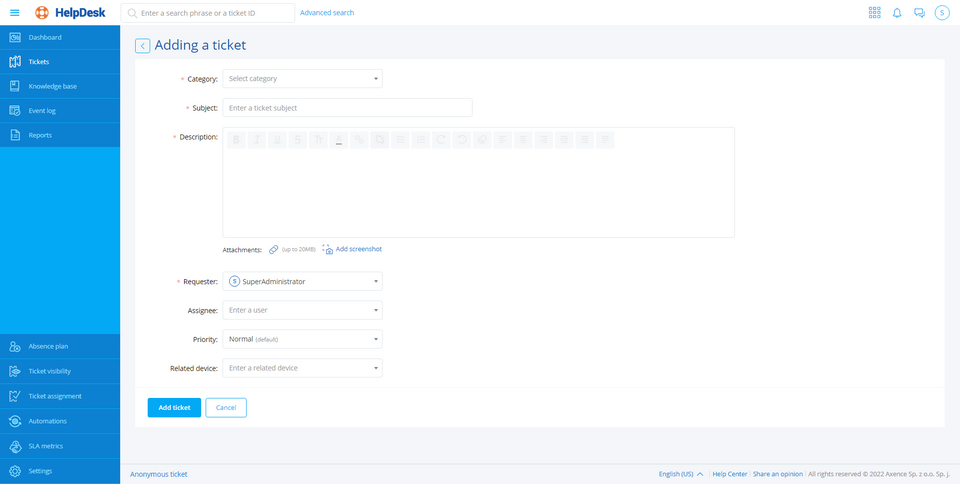The width and height of the screenshot is (960, 484).
Task: Expand the Category dropdown
Action: [x=302, y=79]
